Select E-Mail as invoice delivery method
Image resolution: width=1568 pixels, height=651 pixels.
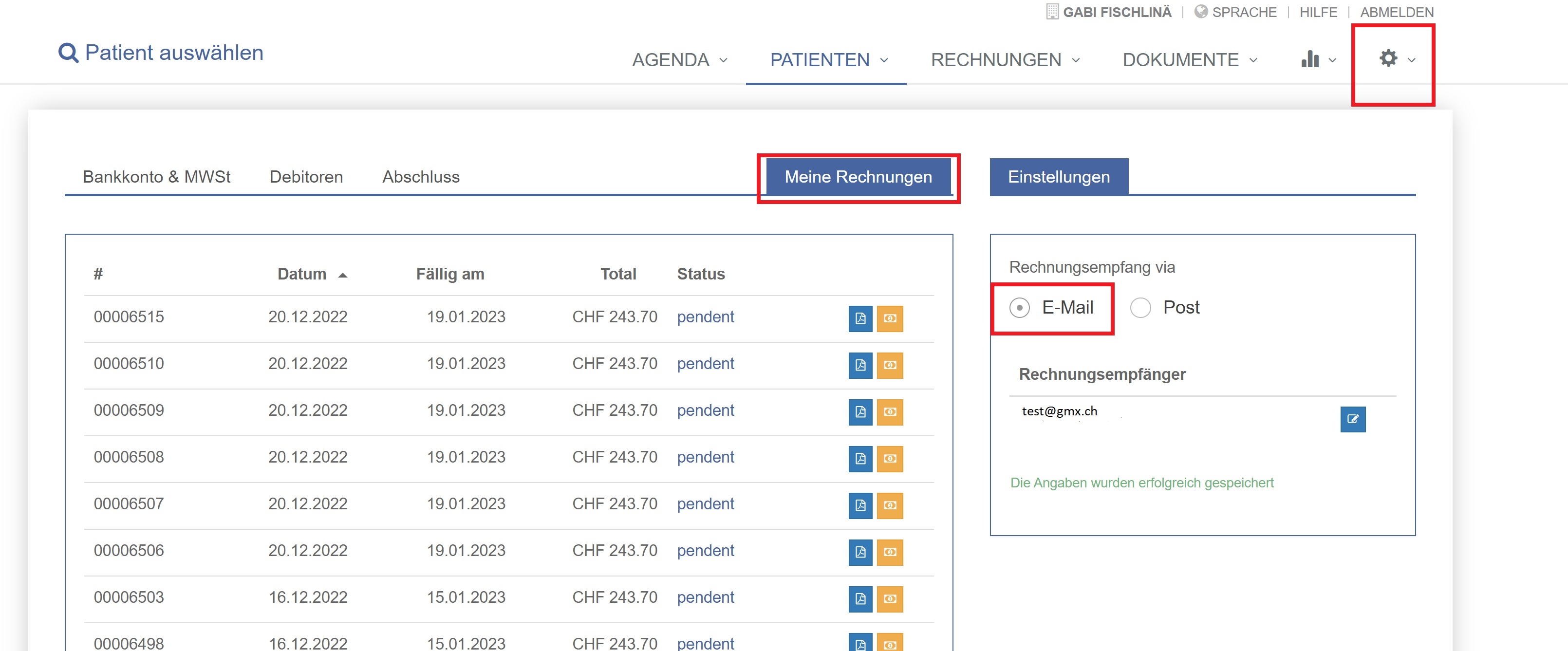tap(1020, 308)
